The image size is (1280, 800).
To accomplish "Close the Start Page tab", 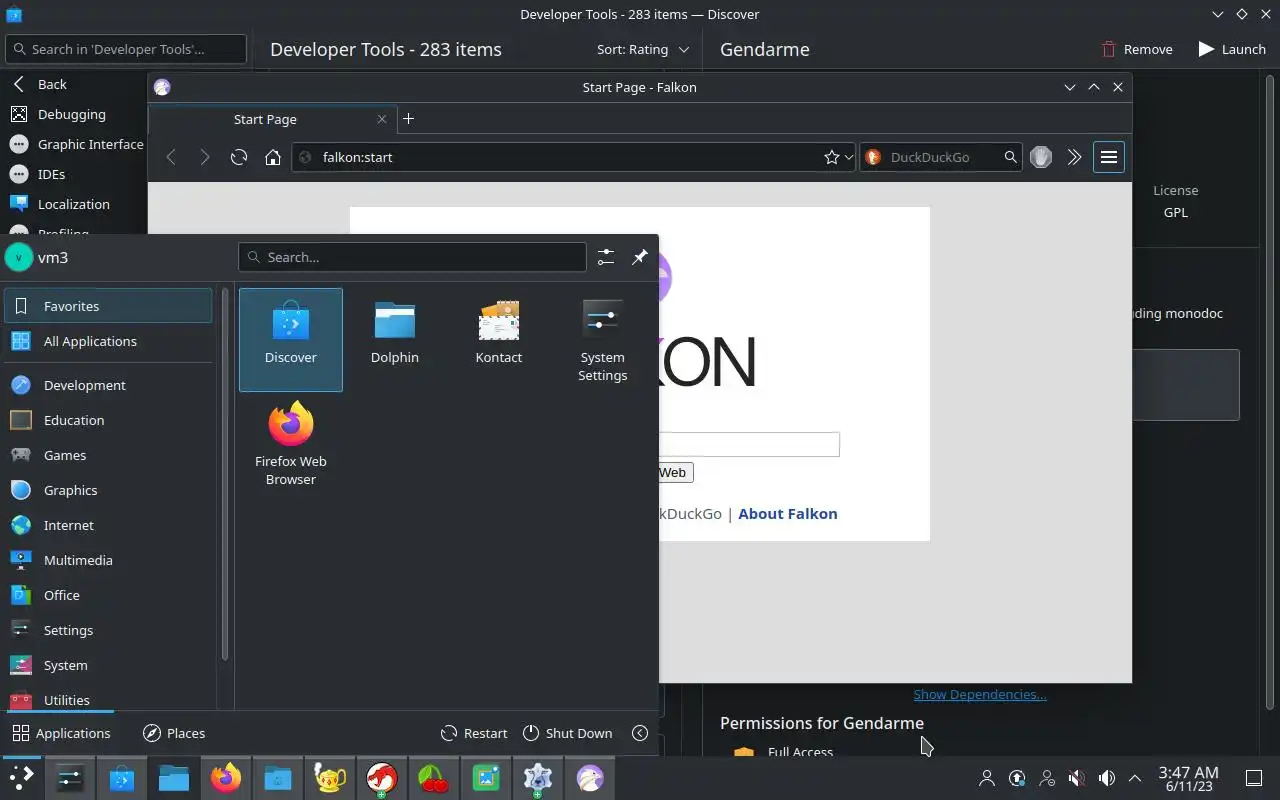I will tap(382, 119).
